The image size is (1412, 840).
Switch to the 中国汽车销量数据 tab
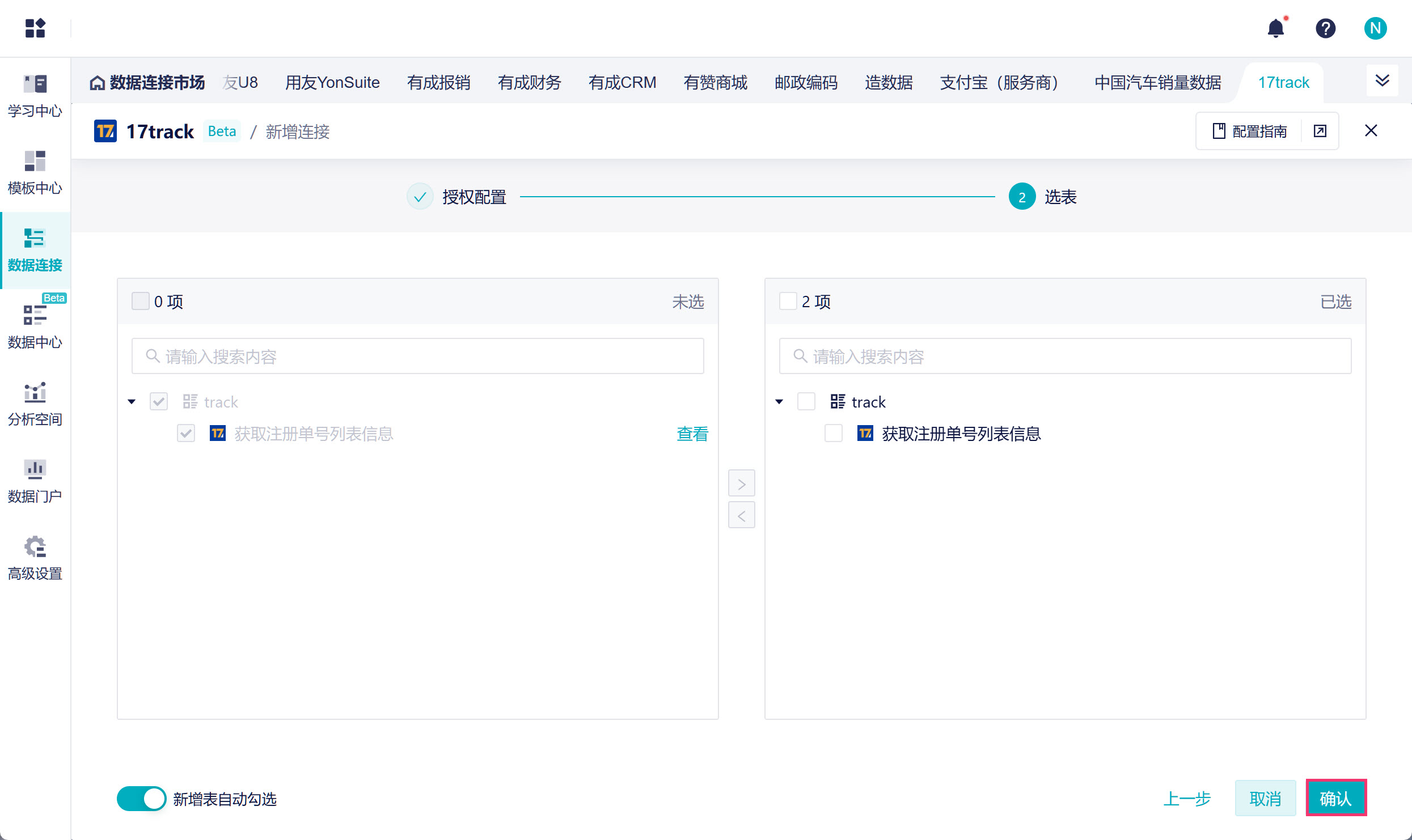tap(1158, 83)
